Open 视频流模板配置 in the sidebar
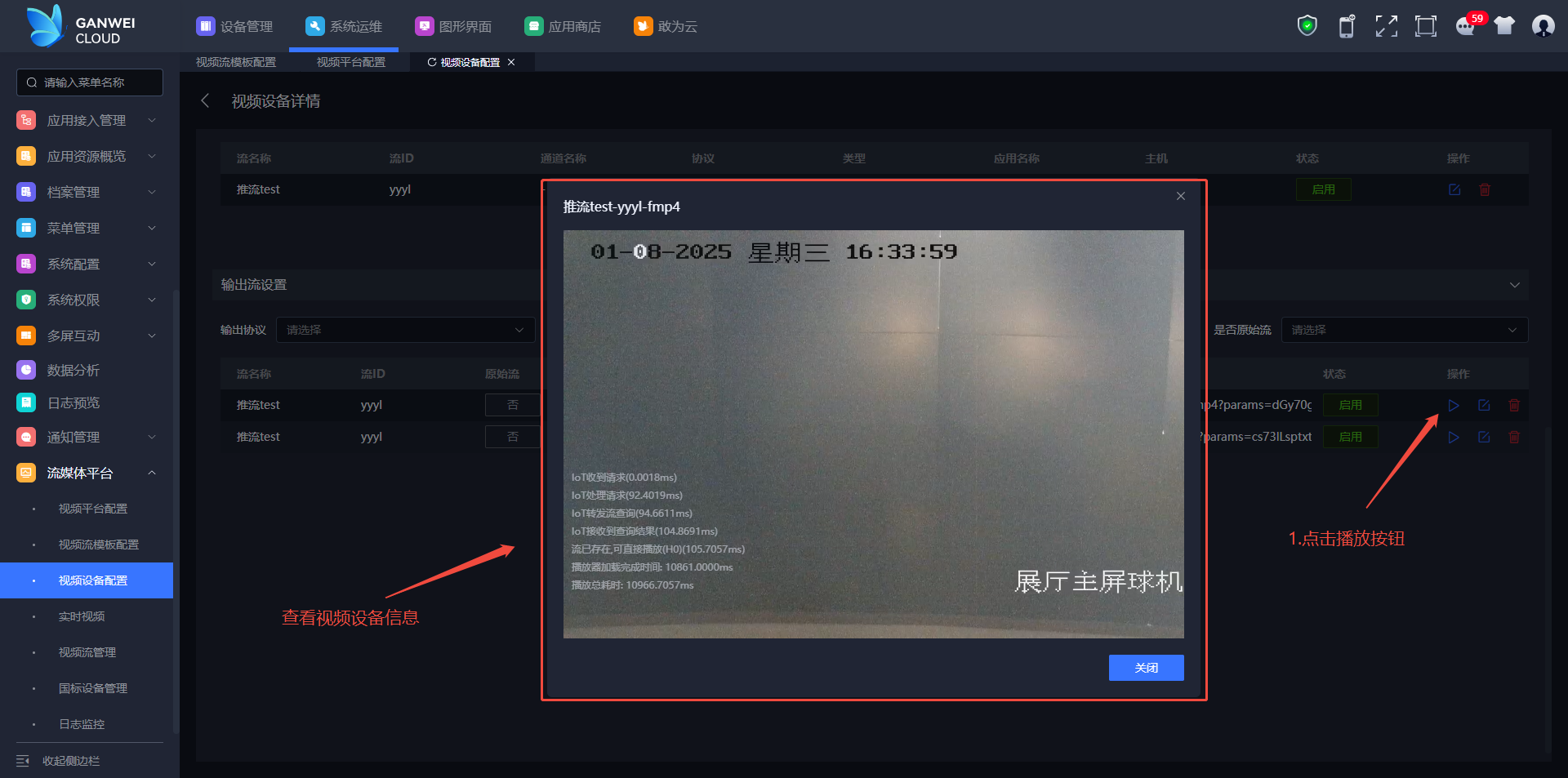1568x778 pixels. tap(99, 545)
